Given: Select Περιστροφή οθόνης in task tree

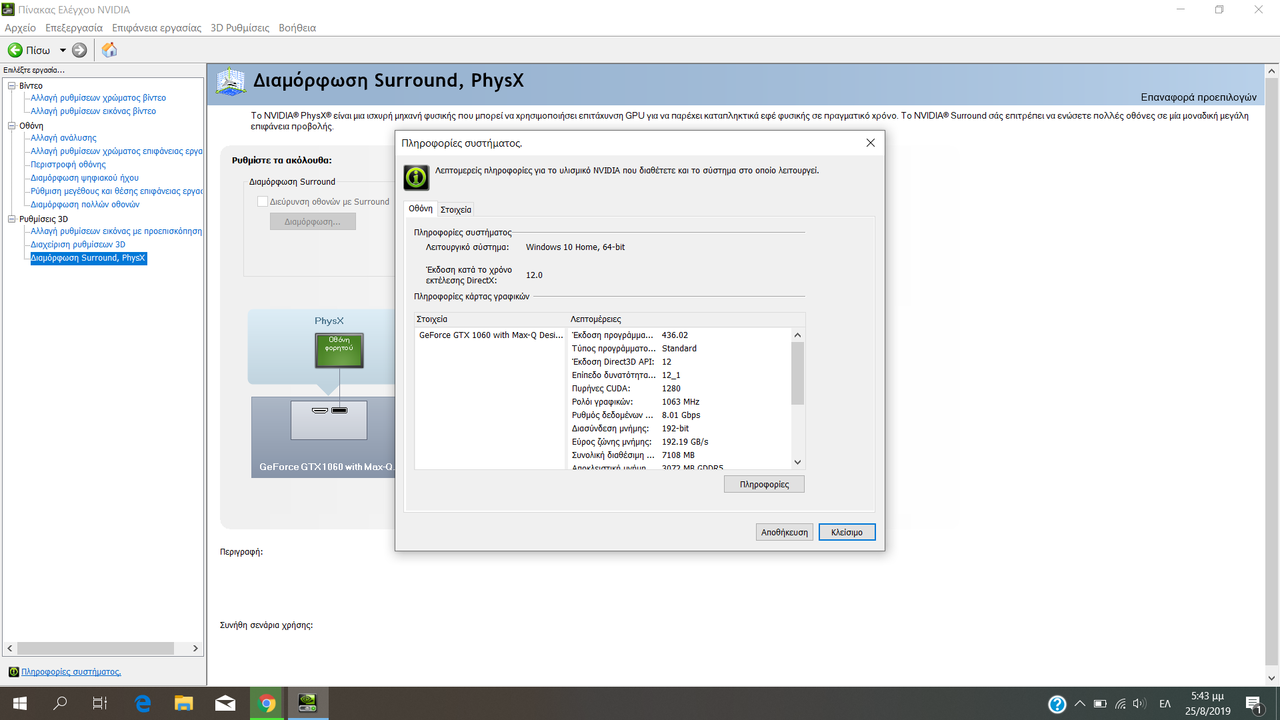Looking at the screenshot, I should [68, 164].
